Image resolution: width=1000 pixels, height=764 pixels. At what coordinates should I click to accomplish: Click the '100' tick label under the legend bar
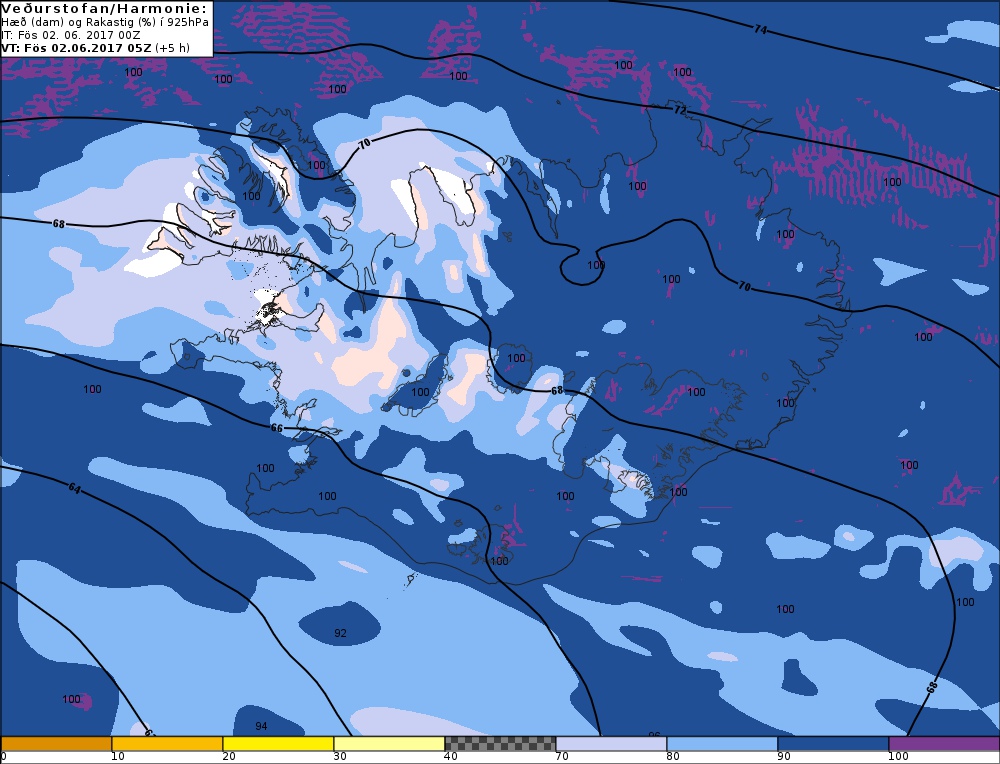point(898,757)
